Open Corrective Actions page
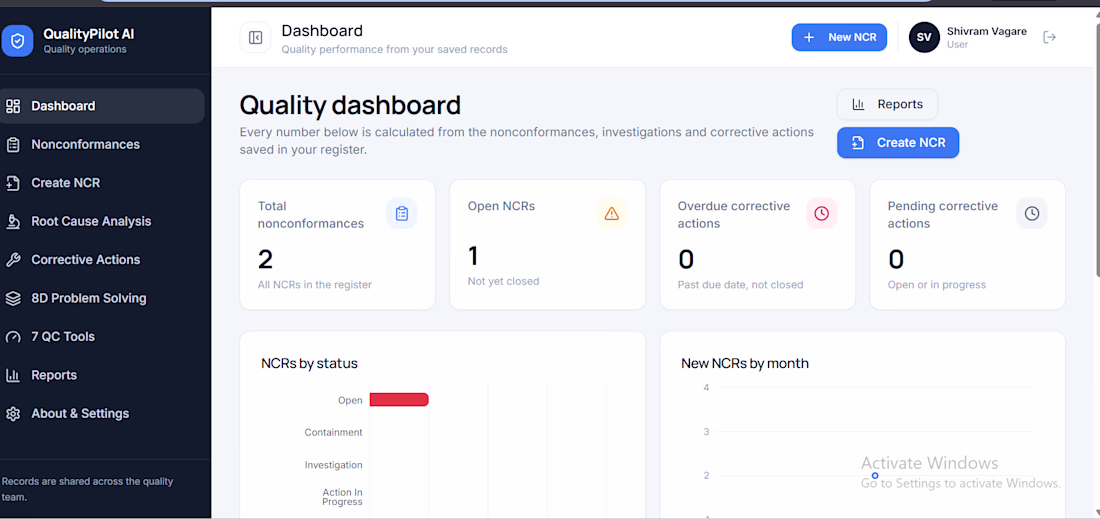 click(102, 260)
